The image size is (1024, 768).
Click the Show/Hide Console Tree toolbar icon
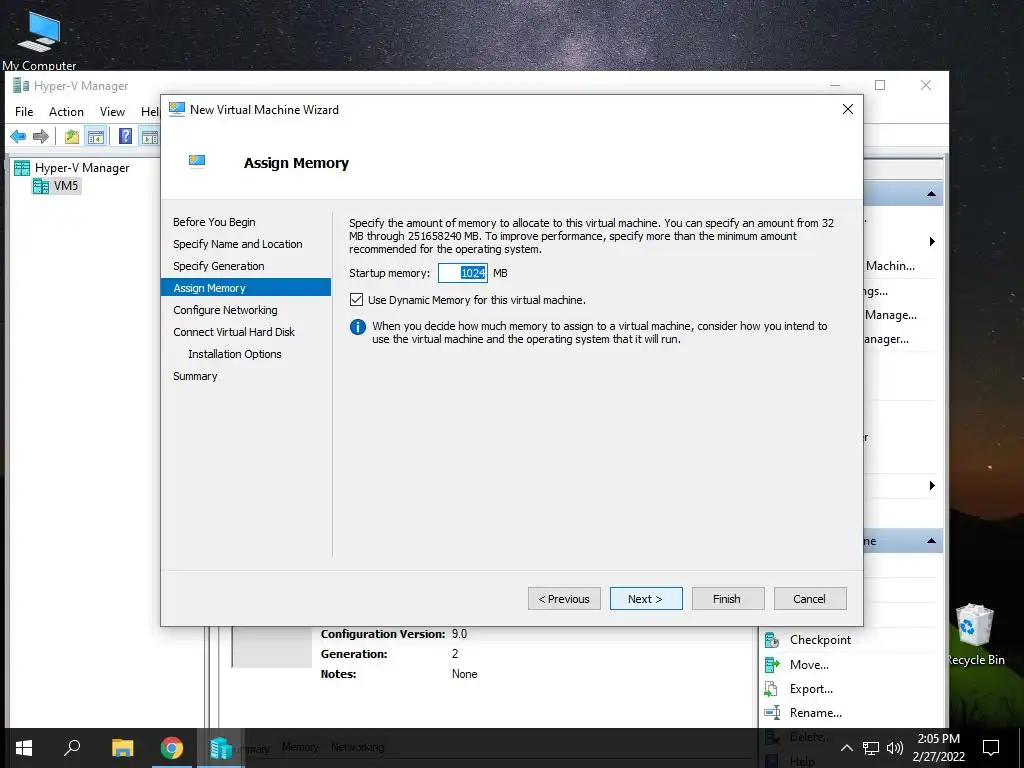96,136
